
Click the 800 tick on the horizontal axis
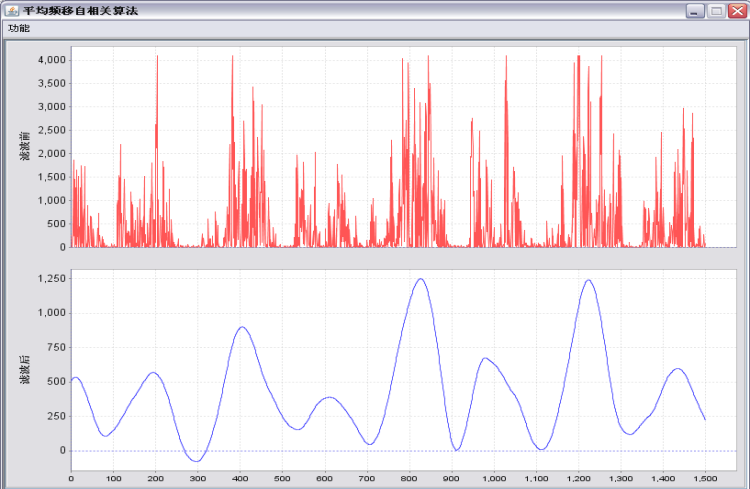(409, 479)
